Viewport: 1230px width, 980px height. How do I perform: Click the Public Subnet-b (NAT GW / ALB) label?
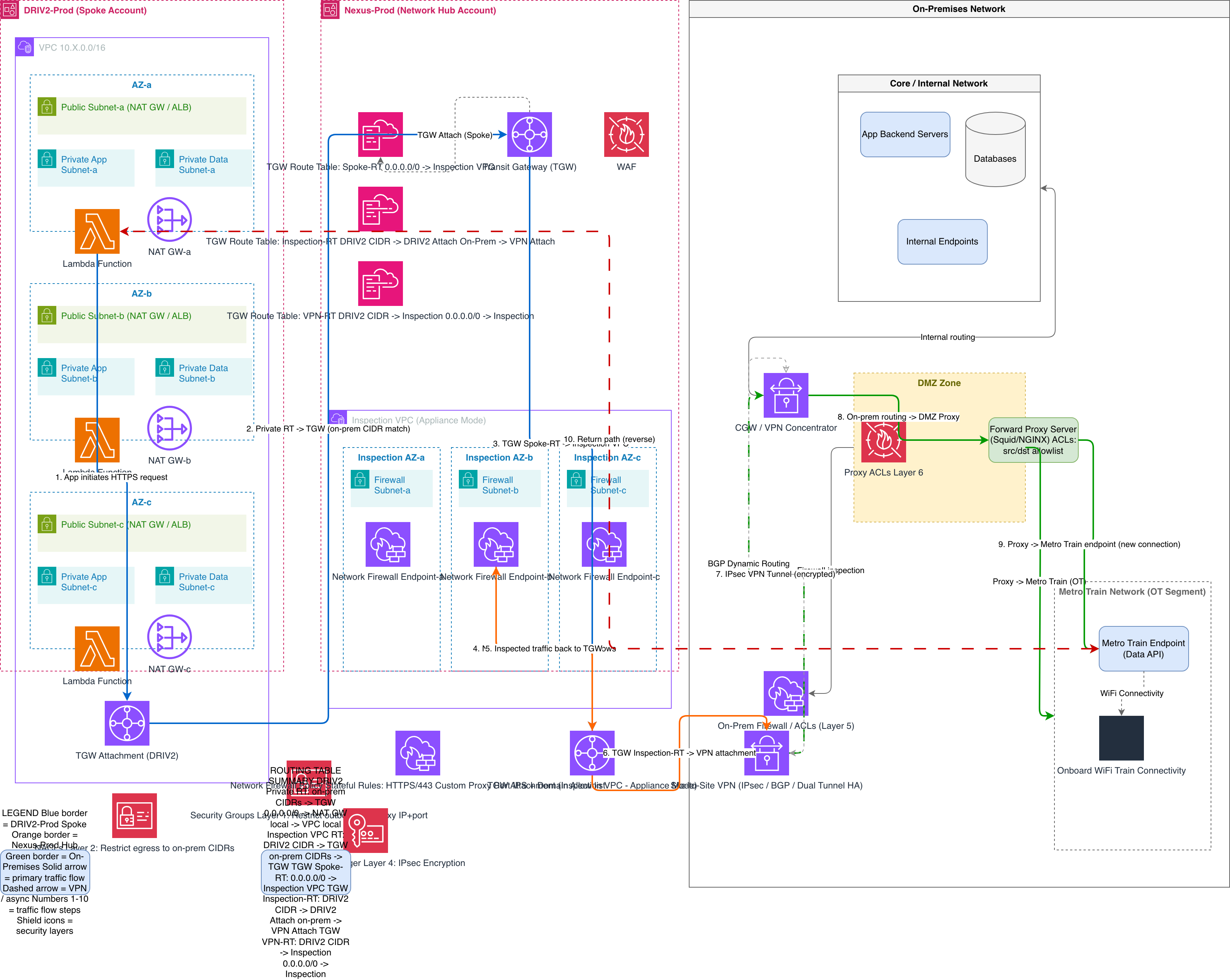click(126, 316)
